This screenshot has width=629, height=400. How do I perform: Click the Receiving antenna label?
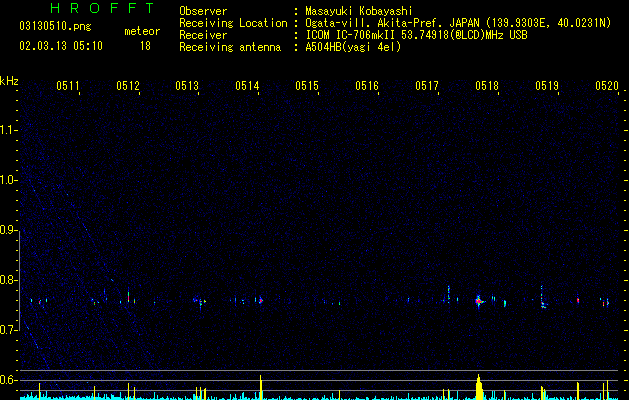[230, 47]
